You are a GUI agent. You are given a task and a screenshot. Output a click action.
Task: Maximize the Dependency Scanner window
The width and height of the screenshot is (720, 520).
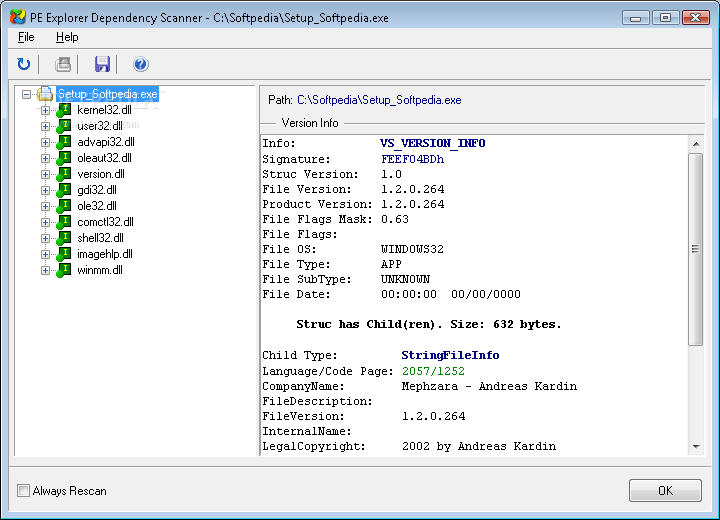(x=665, y=18)
